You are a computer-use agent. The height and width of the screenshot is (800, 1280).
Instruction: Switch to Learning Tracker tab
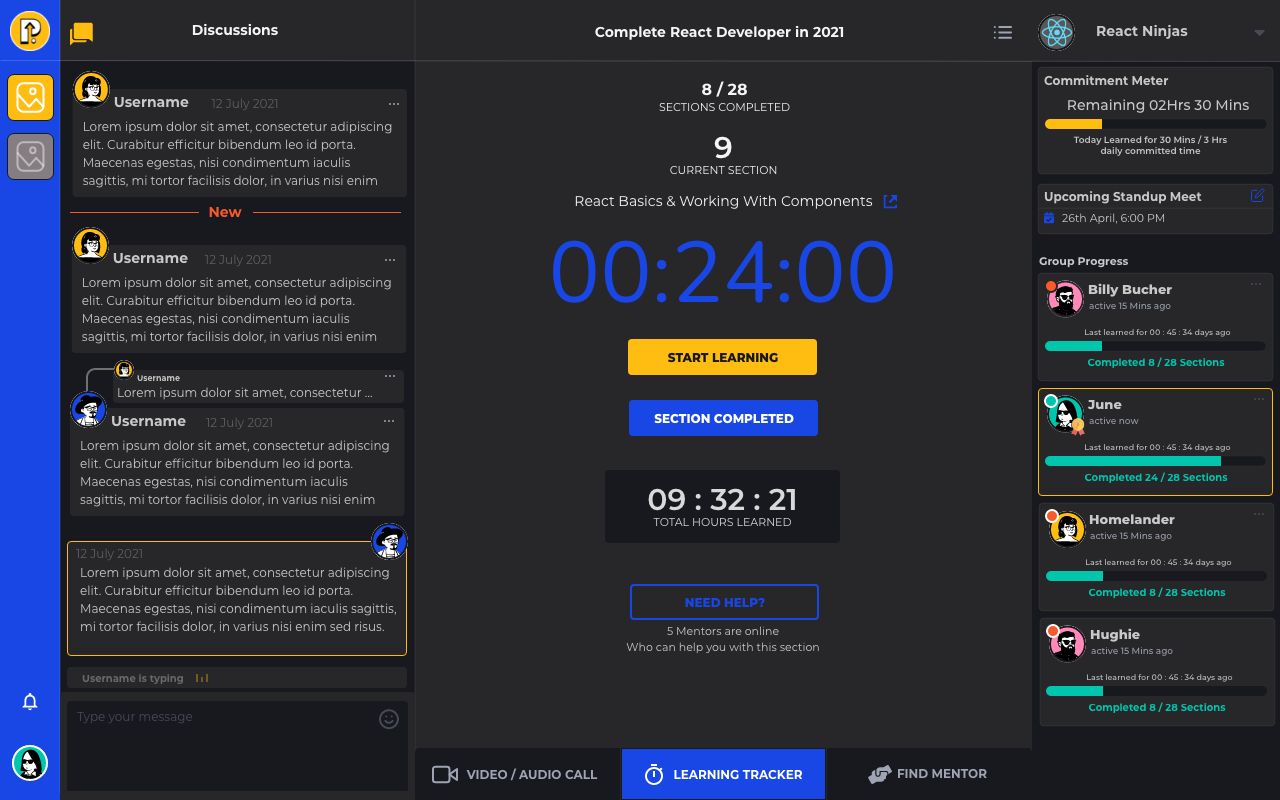pyautogui.click(x=723, y=774)
